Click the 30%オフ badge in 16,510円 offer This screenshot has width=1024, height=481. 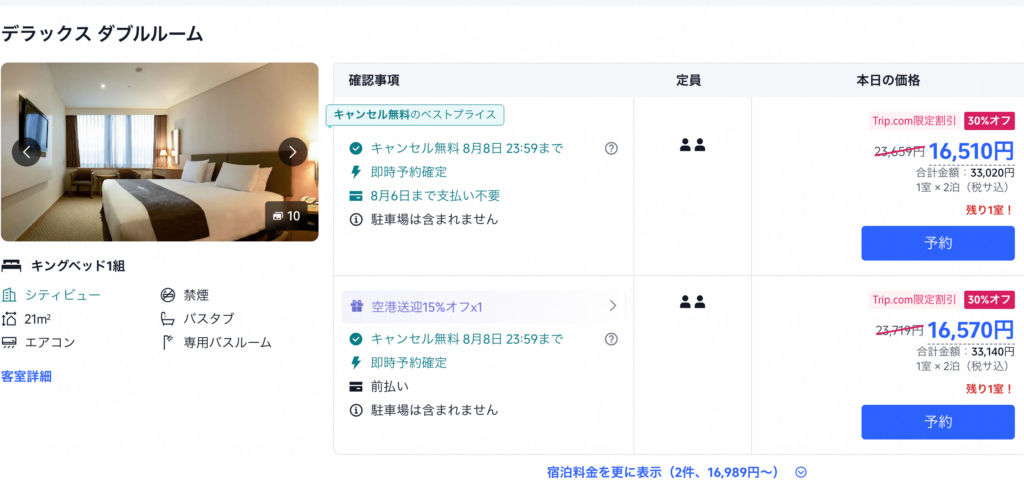989,121
